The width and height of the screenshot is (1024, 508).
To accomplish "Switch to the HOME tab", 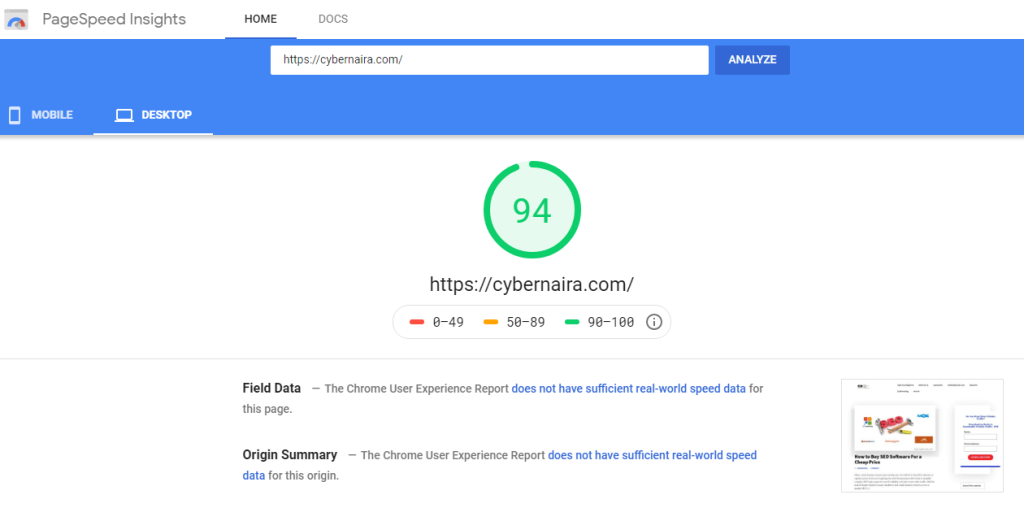I will click(x=260, y=19).
